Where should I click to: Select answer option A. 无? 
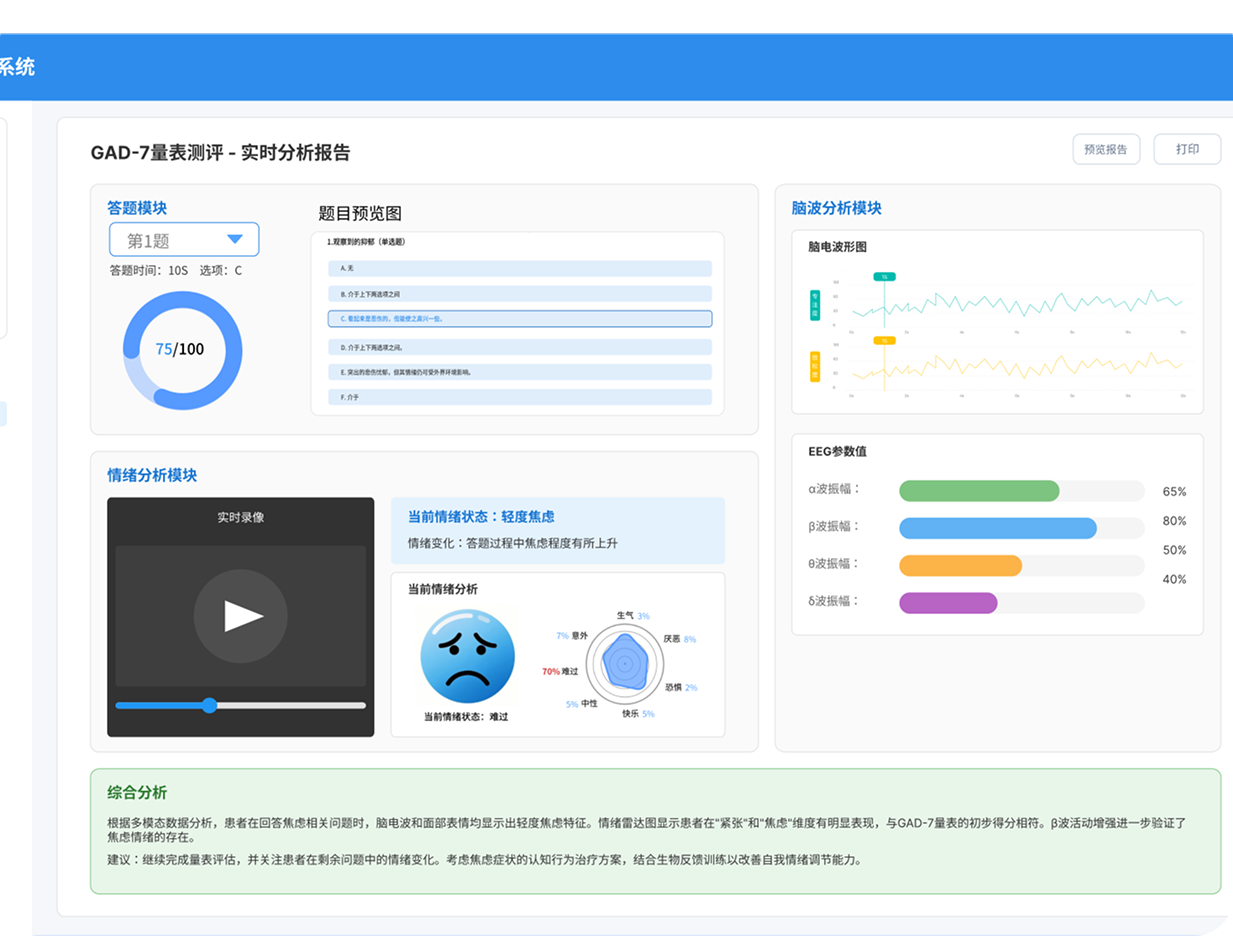[x=519, y=269]
